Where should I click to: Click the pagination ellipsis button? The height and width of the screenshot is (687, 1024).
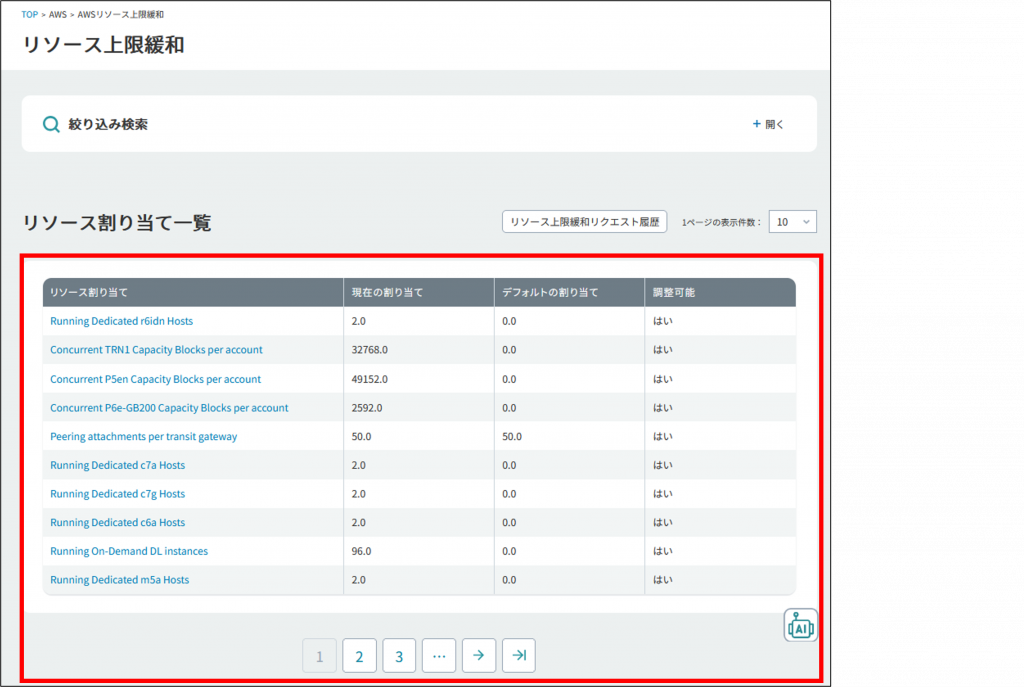coord(438,656)
